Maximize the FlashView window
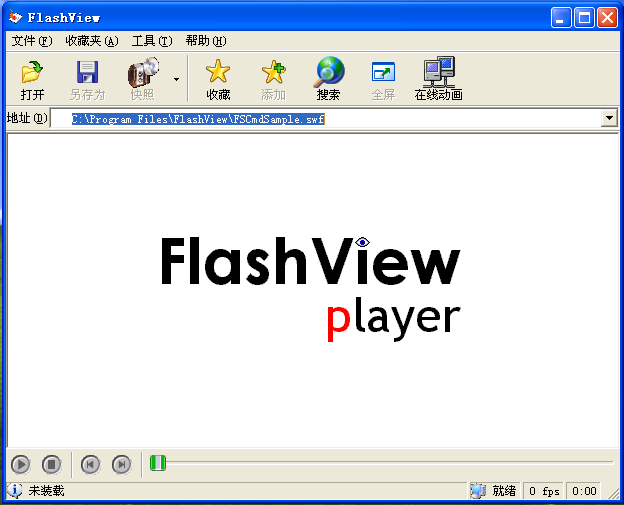The image size is (624, 505). [584, 18]
